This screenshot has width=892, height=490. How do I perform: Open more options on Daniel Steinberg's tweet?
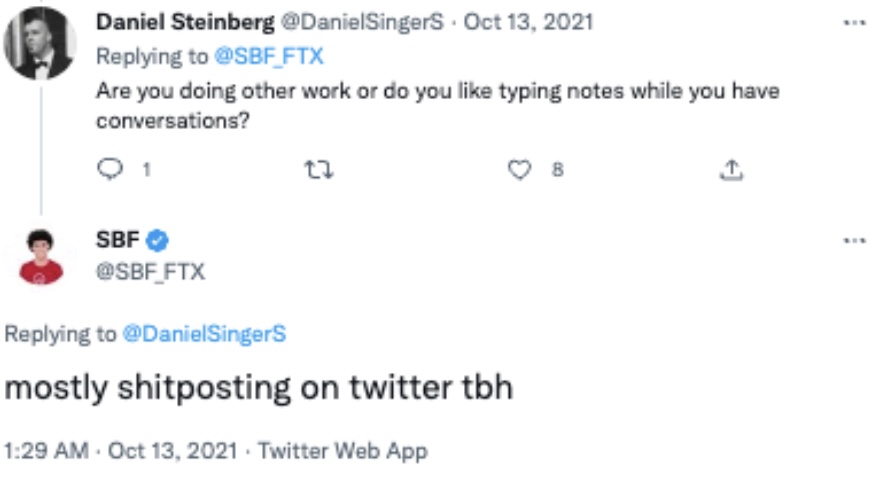(854, 21)
